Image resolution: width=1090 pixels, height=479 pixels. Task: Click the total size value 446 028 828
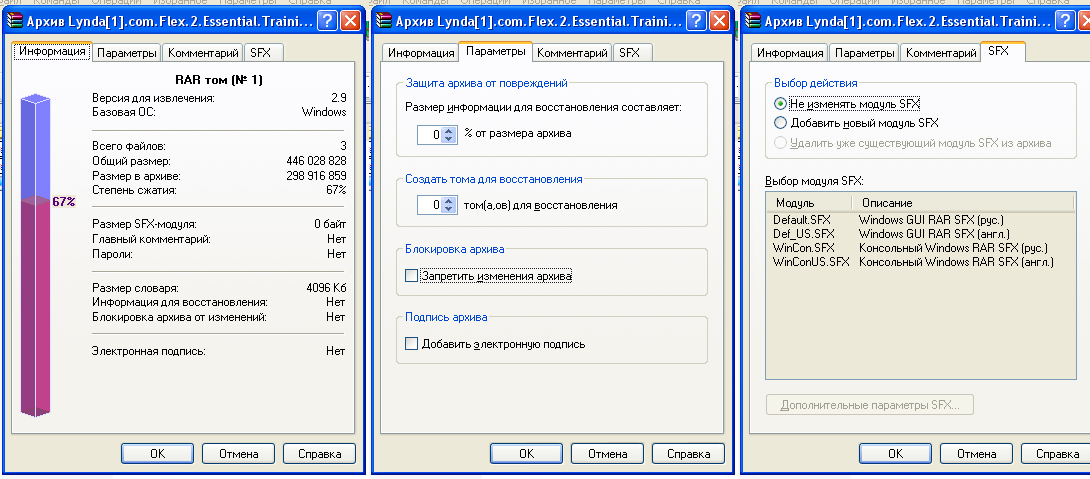316,161
